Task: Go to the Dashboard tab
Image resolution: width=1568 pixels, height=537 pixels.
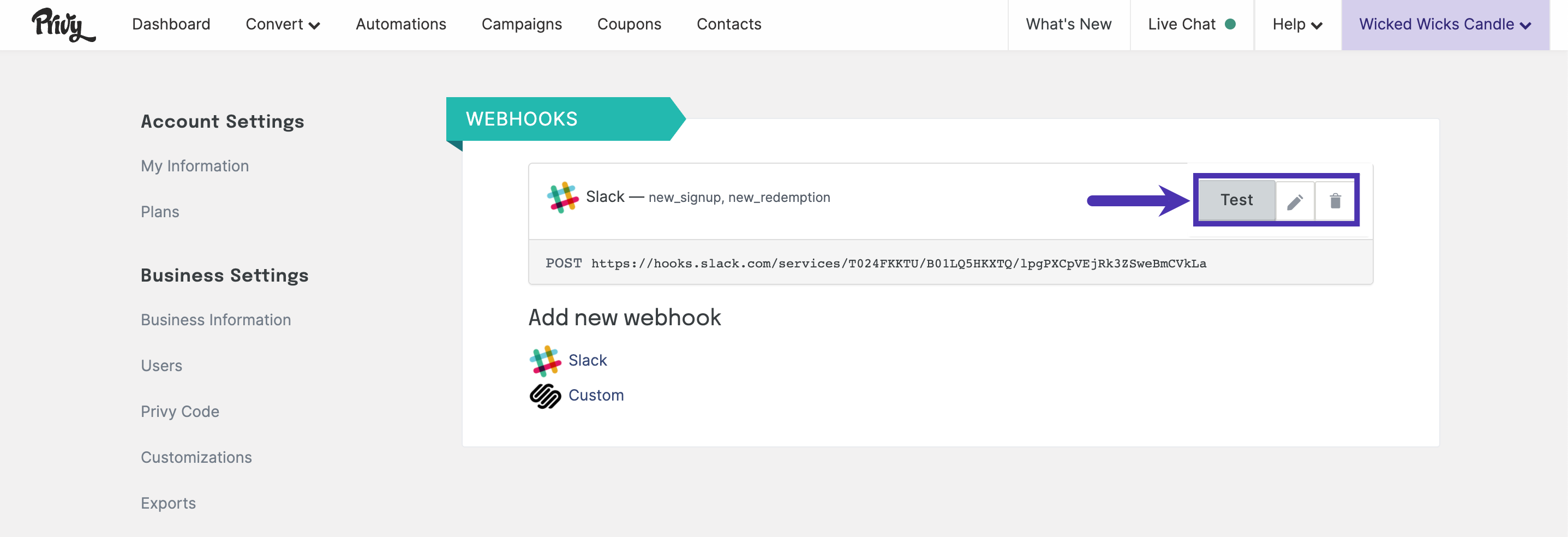Action: point(171,25)
